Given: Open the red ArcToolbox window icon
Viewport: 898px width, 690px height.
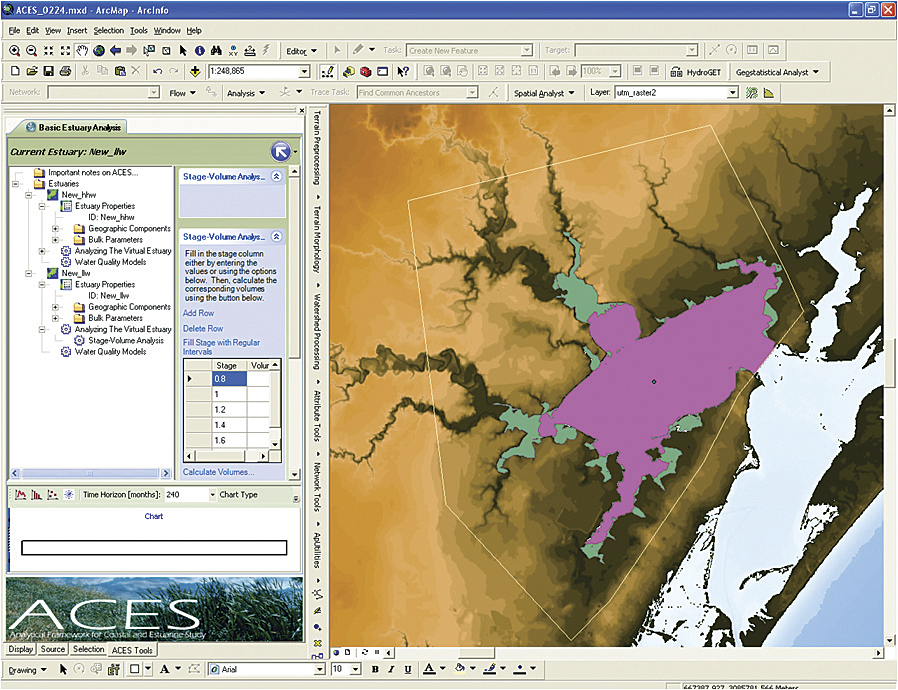Looking at the screenshot, I should 365,72.
